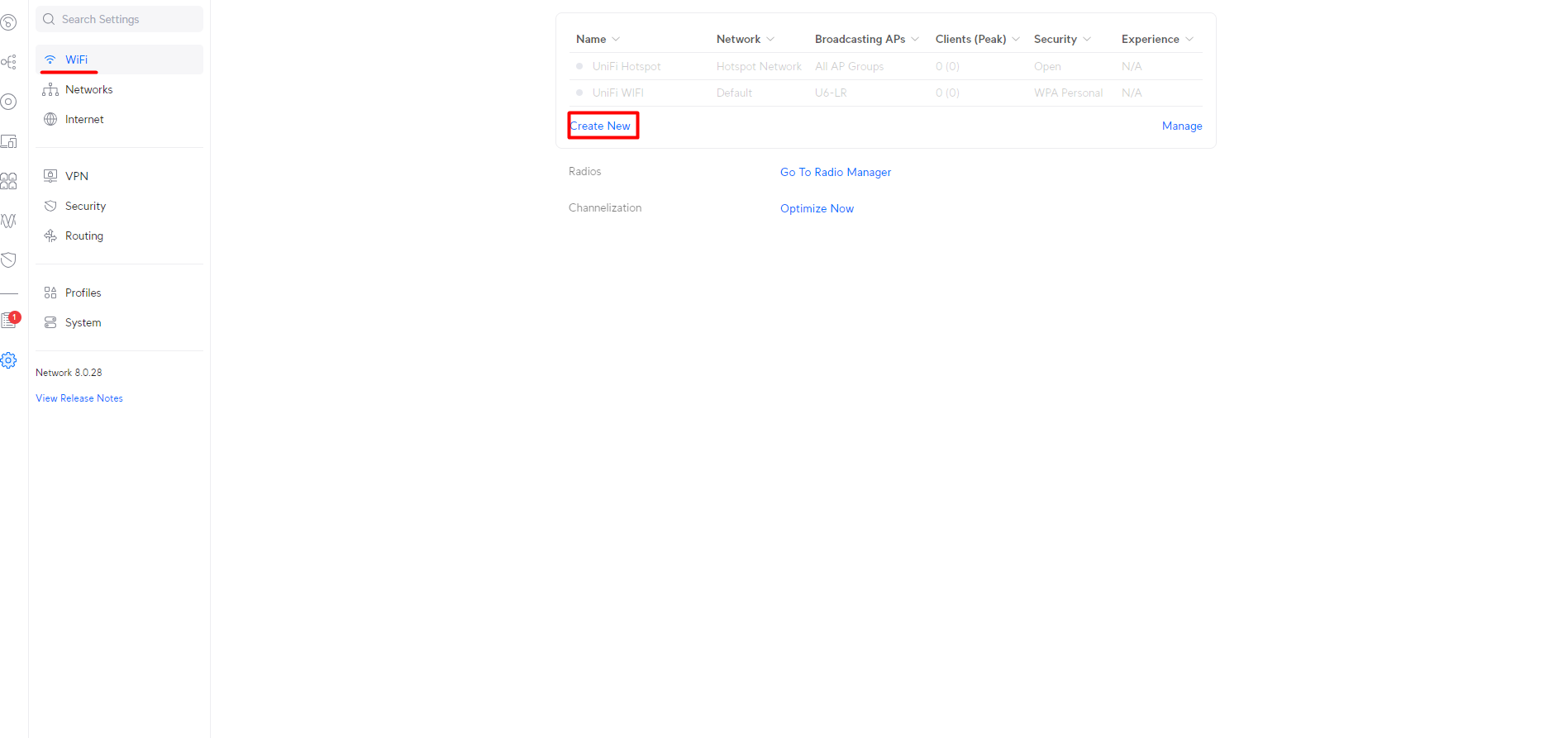Click the Create New WiFi link
Screen dimensions: 1568x738
(x=600, y=126)
